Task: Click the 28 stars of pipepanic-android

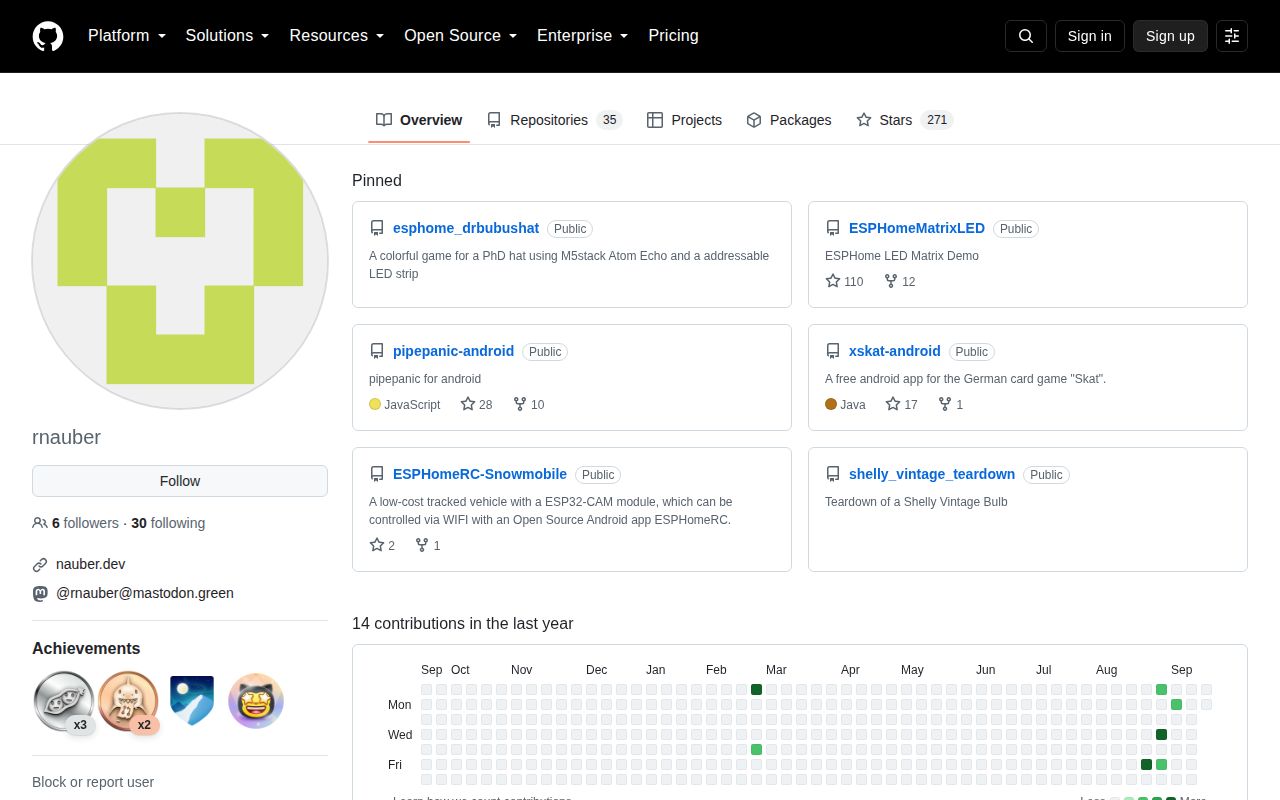Action: 477,404
